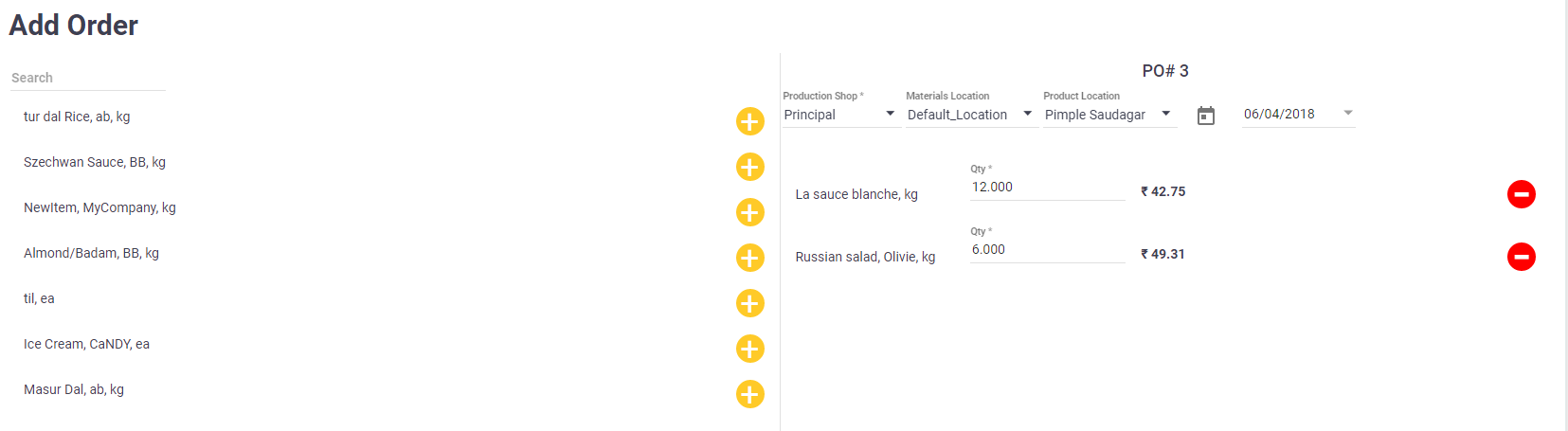
Task: Add Almond/Badam with the plus icon
Action: 750,258
